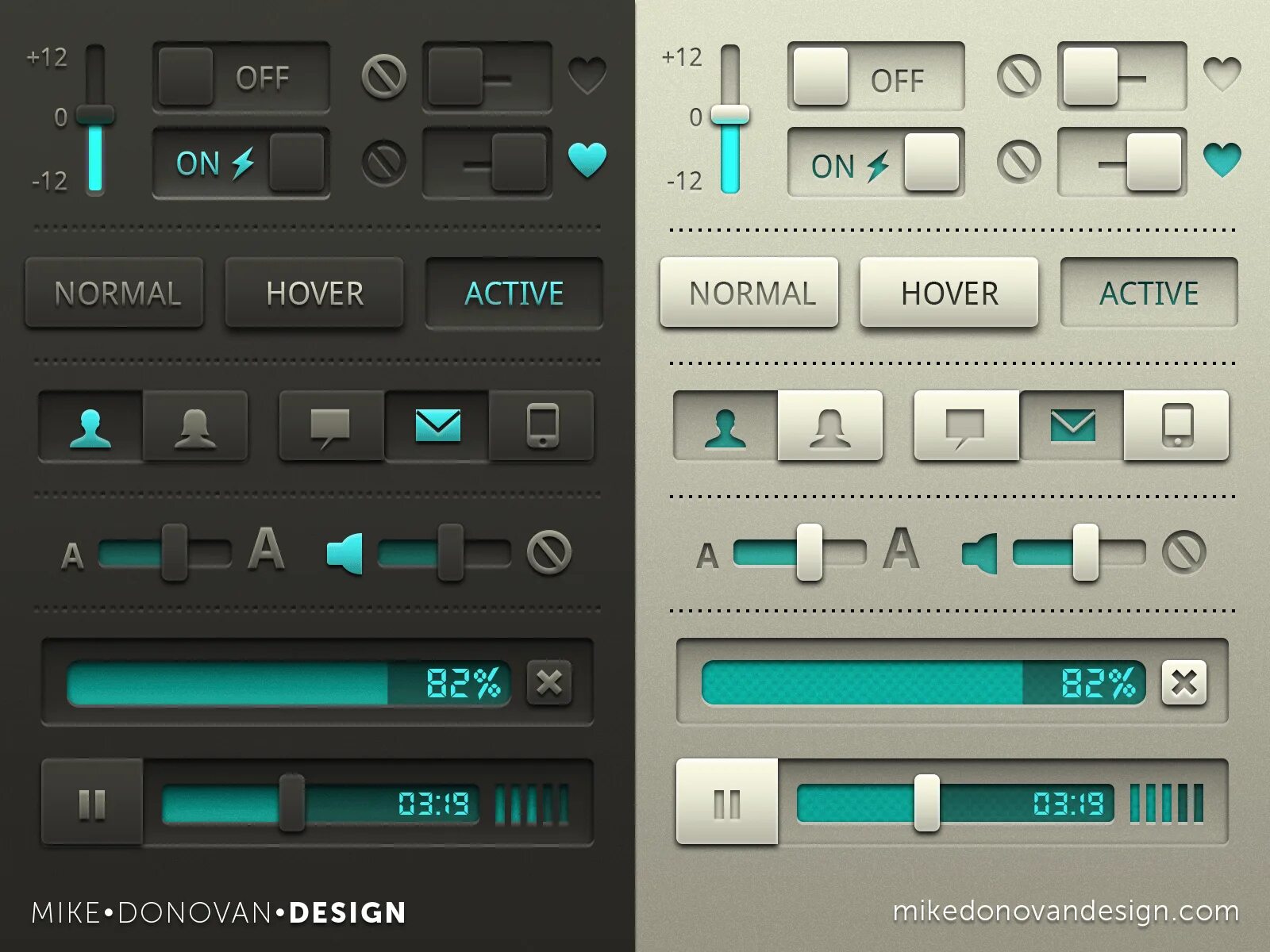Click the prohibited circle icon beside dark OFF switch

pyautogui.click(x=384, y=77)
